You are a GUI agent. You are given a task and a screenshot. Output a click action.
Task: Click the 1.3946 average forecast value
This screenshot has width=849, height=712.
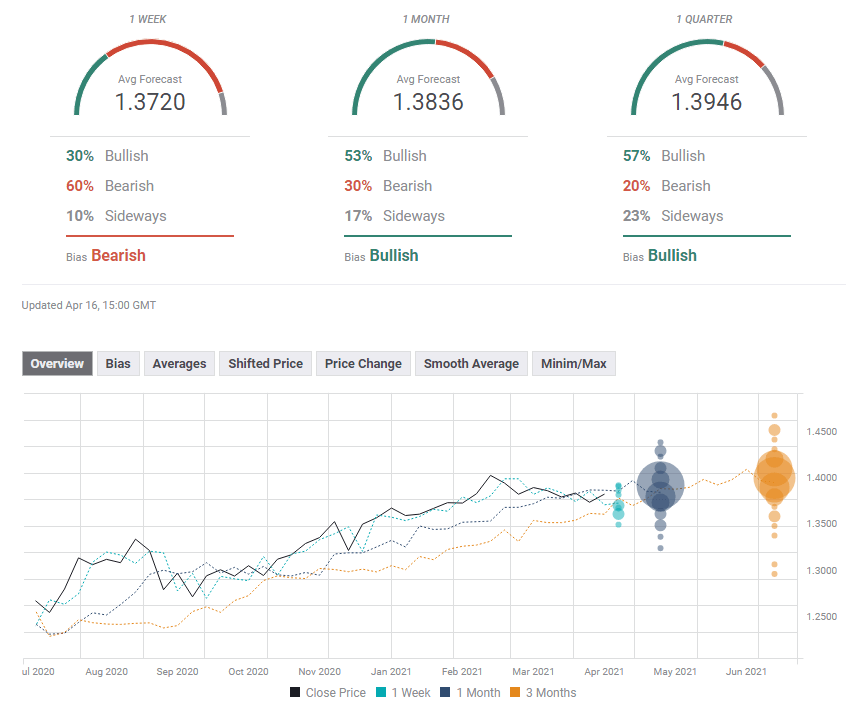click(x=706, y=101)
